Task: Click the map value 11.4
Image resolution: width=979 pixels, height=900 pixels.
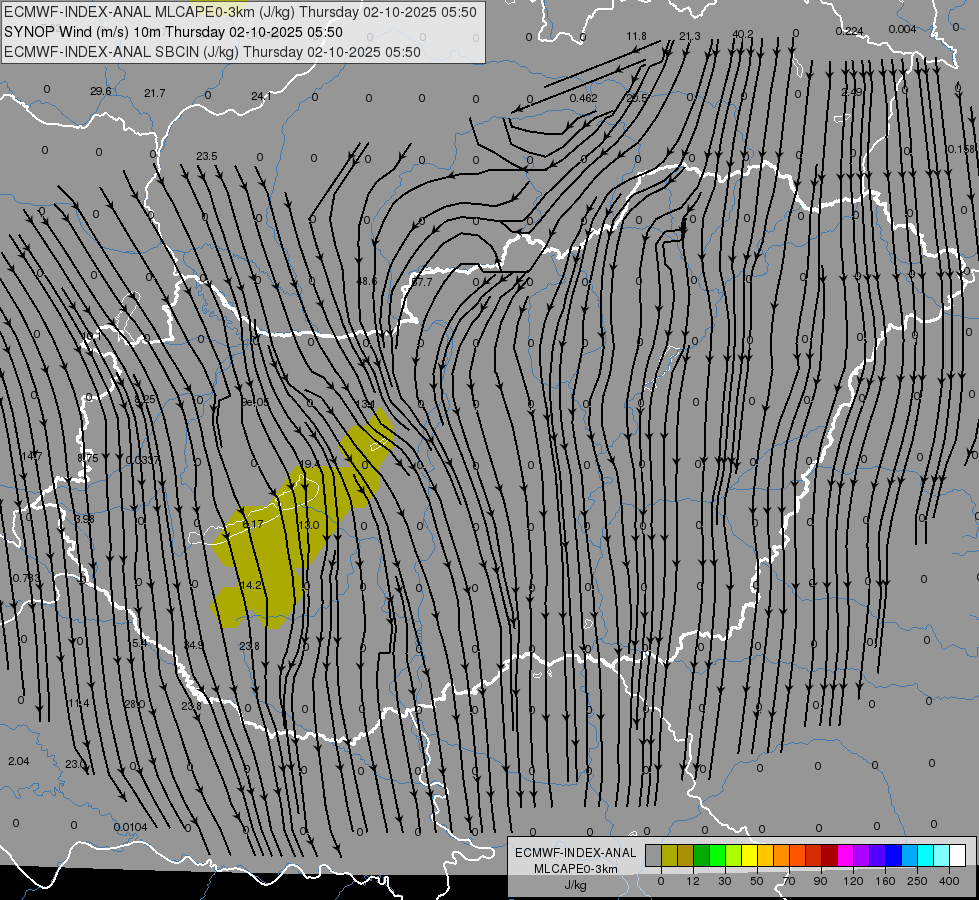Action: pyautogui.click(x=79, y=703)
